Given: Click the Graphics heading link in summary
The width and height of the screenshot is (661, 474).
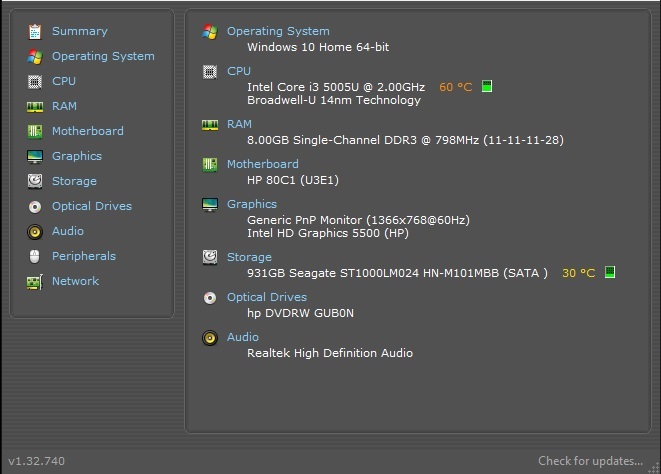Looking at the screenshot, I should tap(252, 204).
